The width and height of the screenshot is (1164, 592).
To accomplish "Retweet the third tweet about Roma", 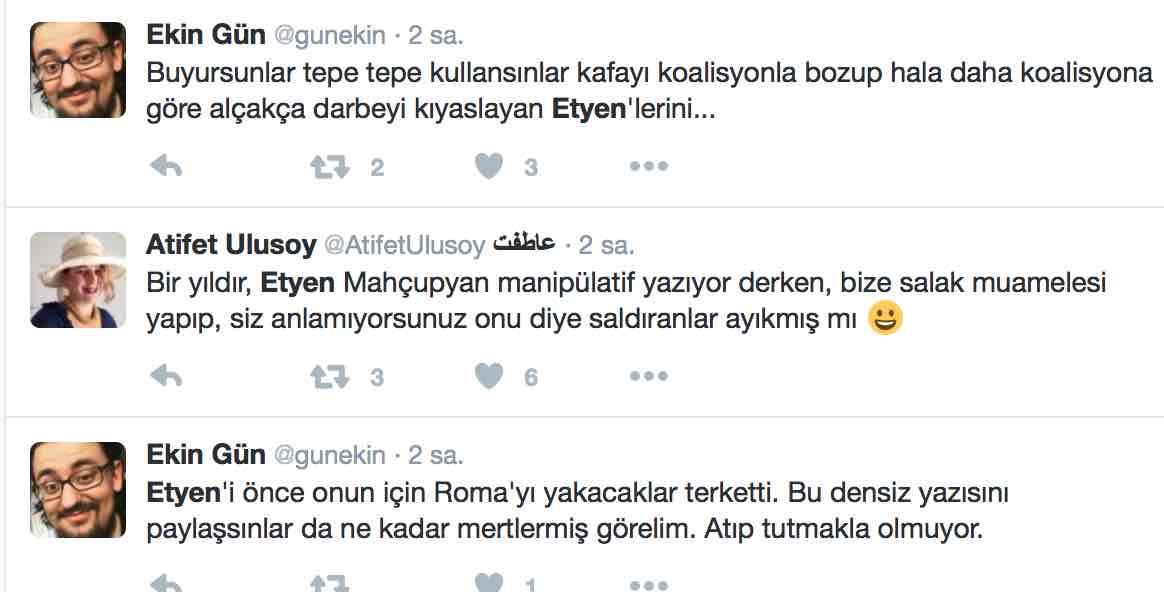I will point(328,583).
